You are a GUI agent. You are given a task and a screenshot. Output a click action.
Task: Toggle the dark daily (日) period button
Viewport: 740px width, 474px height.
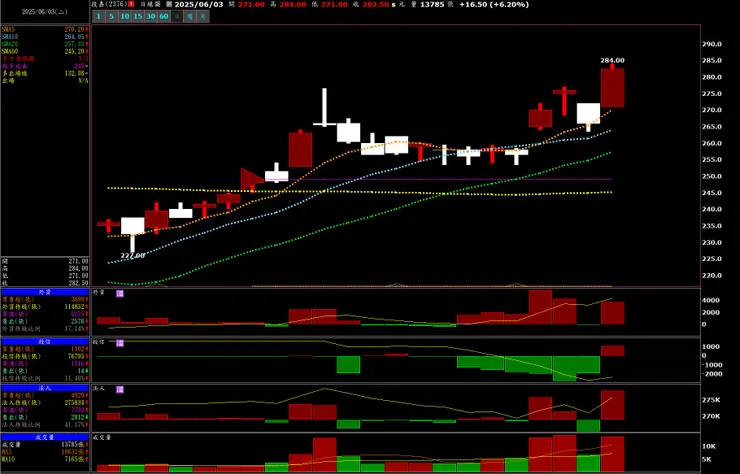pyautogui.click(x=177, y=17)
